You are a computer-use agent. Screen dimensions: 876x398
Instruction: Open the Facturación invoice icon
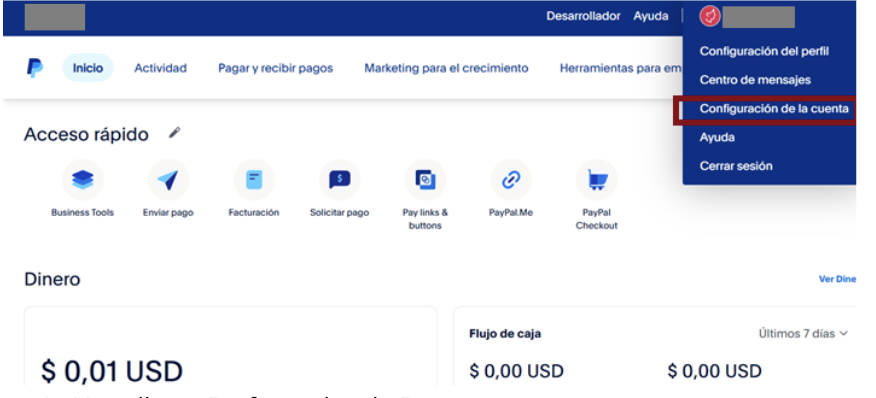click(254, 180)
